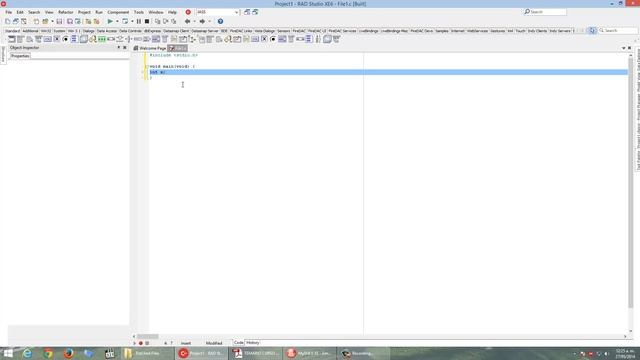
Task: Open the File menu
Action: (x=9, y=12)
